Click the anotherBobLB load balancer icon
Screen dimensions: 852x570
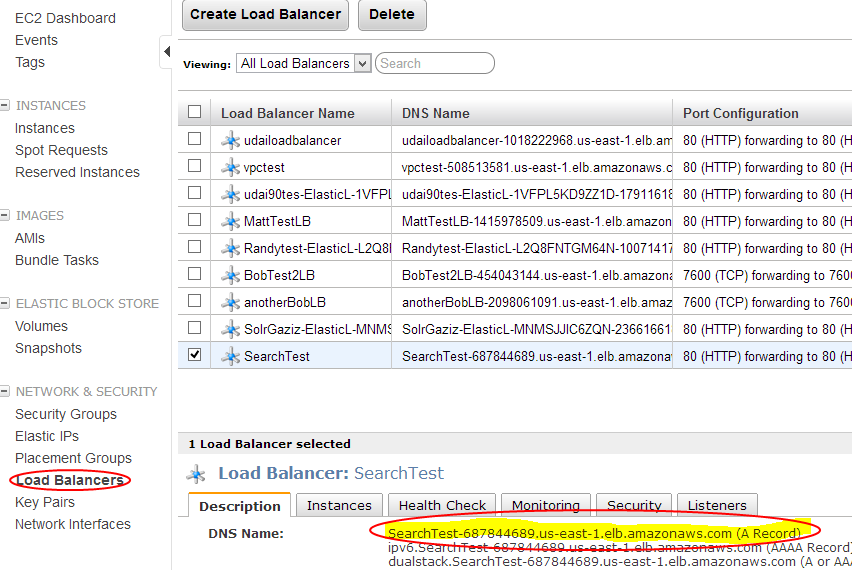[x=230, y=302]
